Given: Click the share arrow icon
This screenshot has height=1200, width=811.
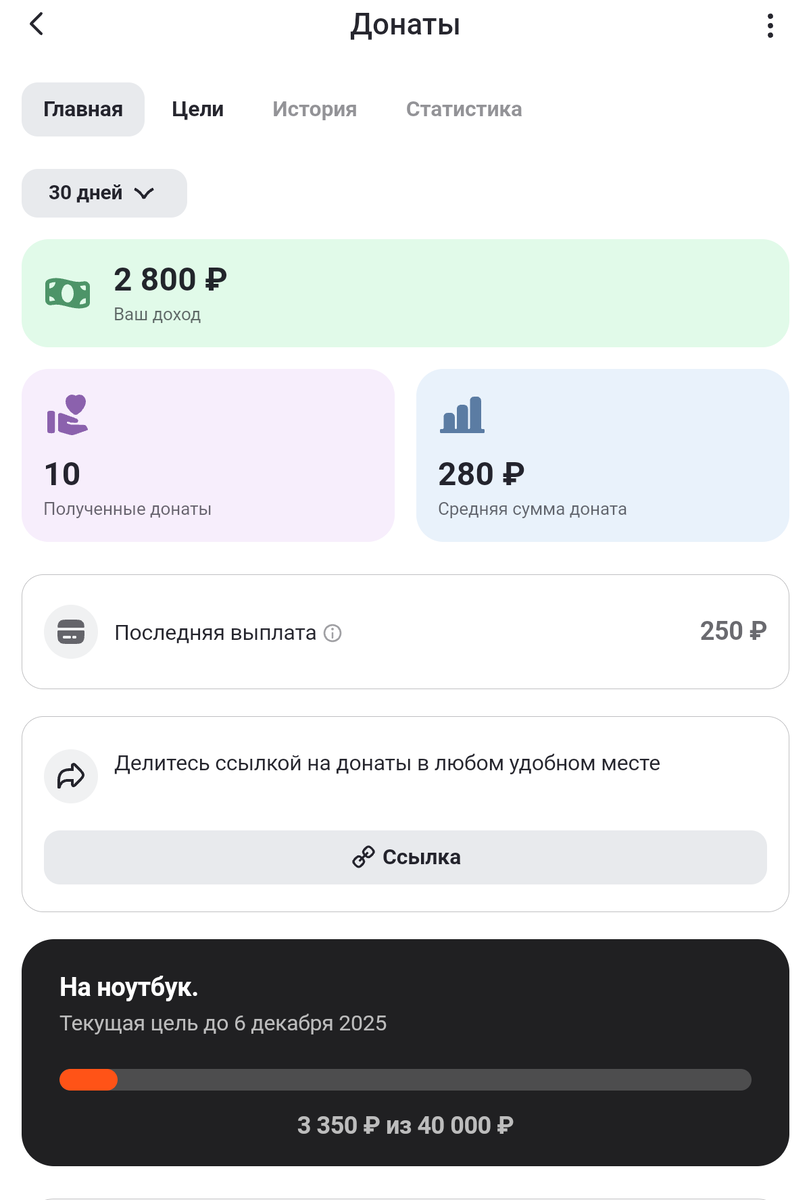Looking at the screenshot, I should 70,776.
